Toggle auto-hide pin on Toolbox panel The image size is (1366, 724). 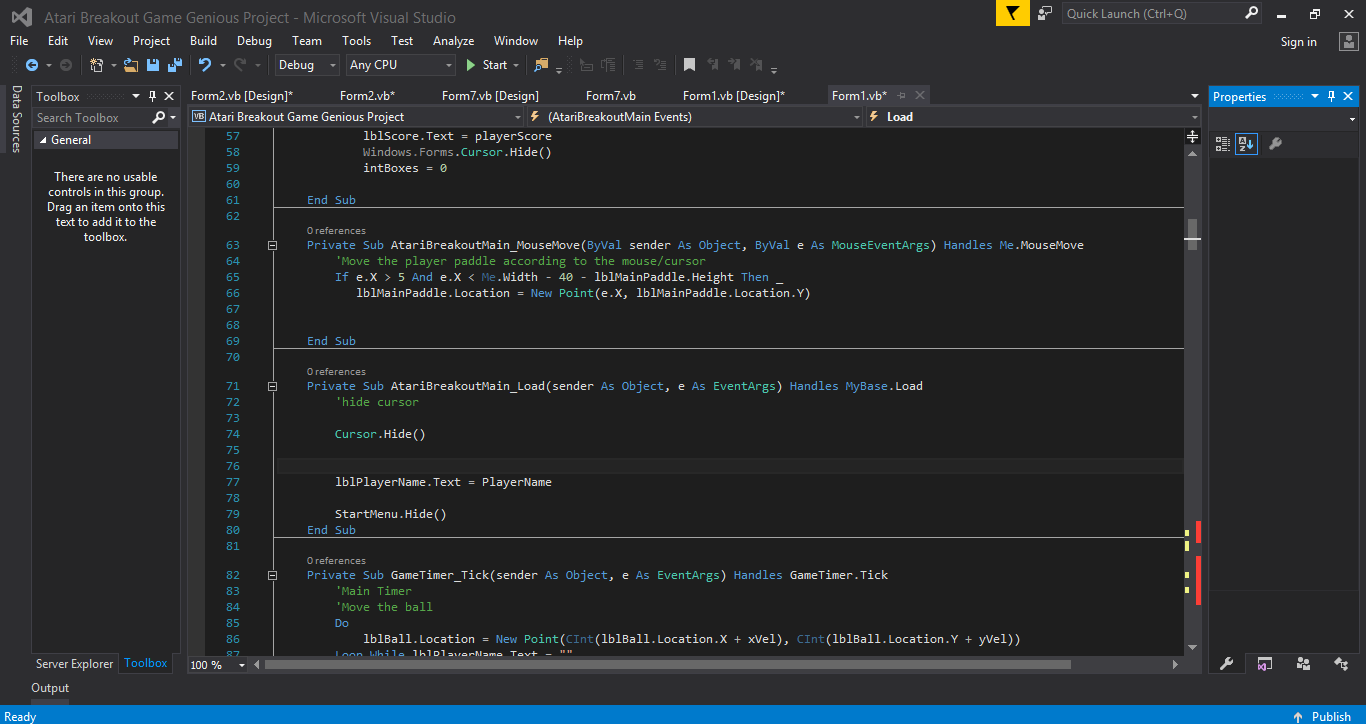pyautogui.click(x=153, y=96)
